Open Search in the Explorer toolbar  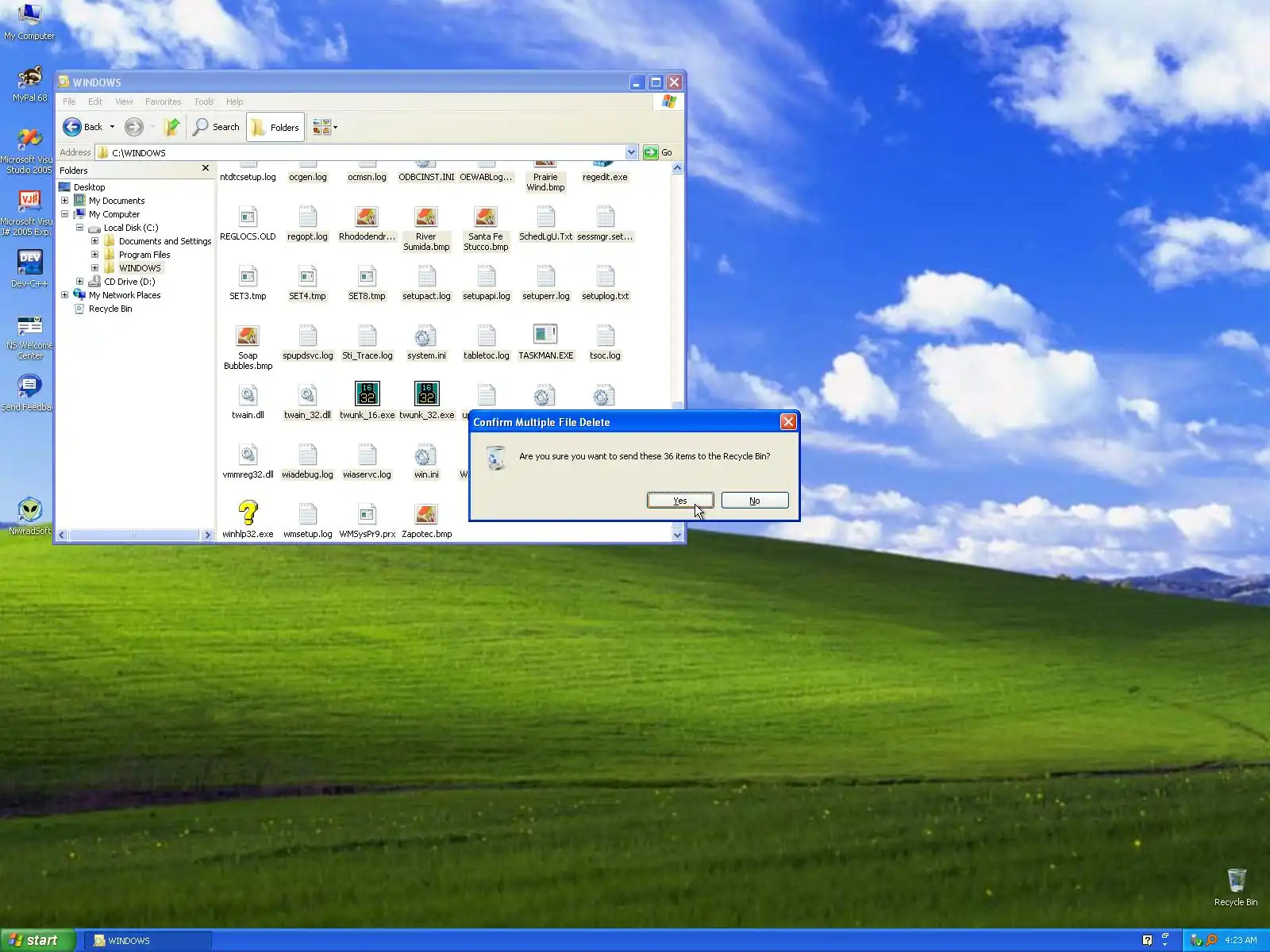[216, 127]
